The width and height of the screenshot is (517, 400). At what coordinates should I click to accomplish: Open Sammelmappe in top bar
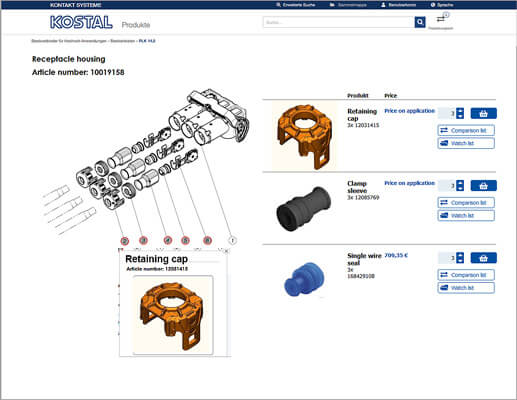pyautogui.click(x=348, y=5)
